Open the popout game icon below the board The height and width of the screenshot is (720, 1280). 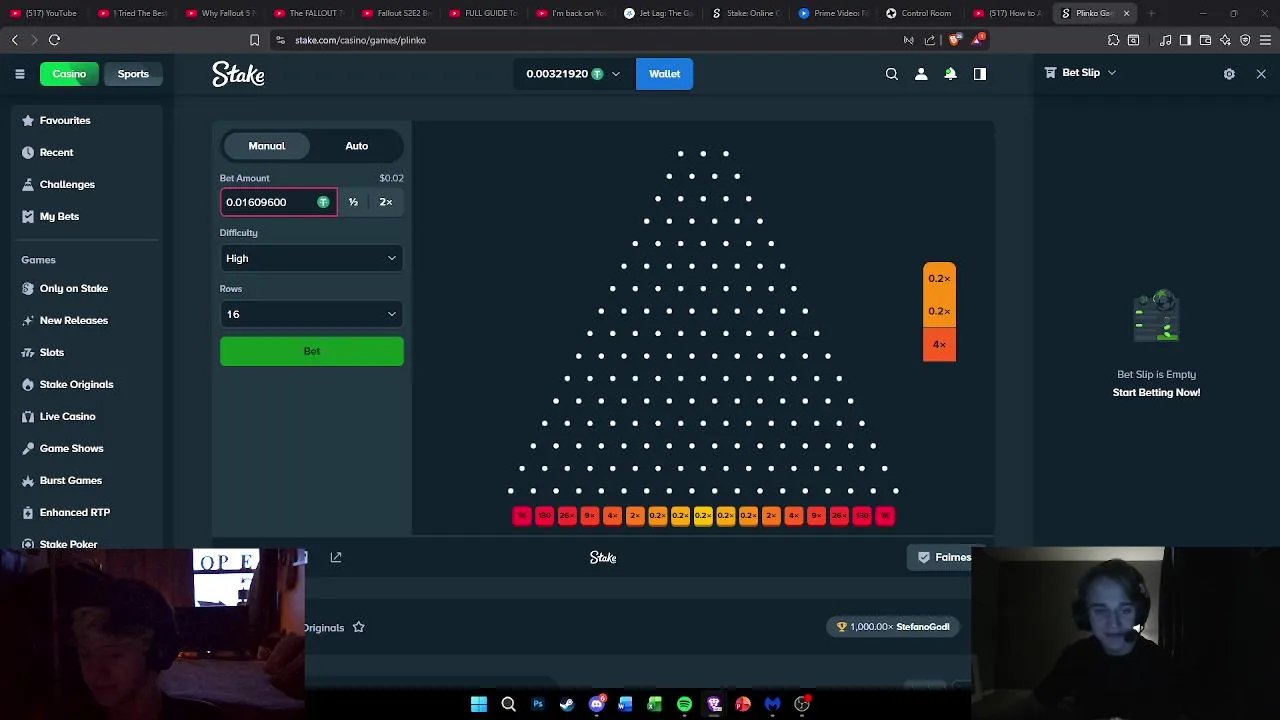(x=336, y=557)
